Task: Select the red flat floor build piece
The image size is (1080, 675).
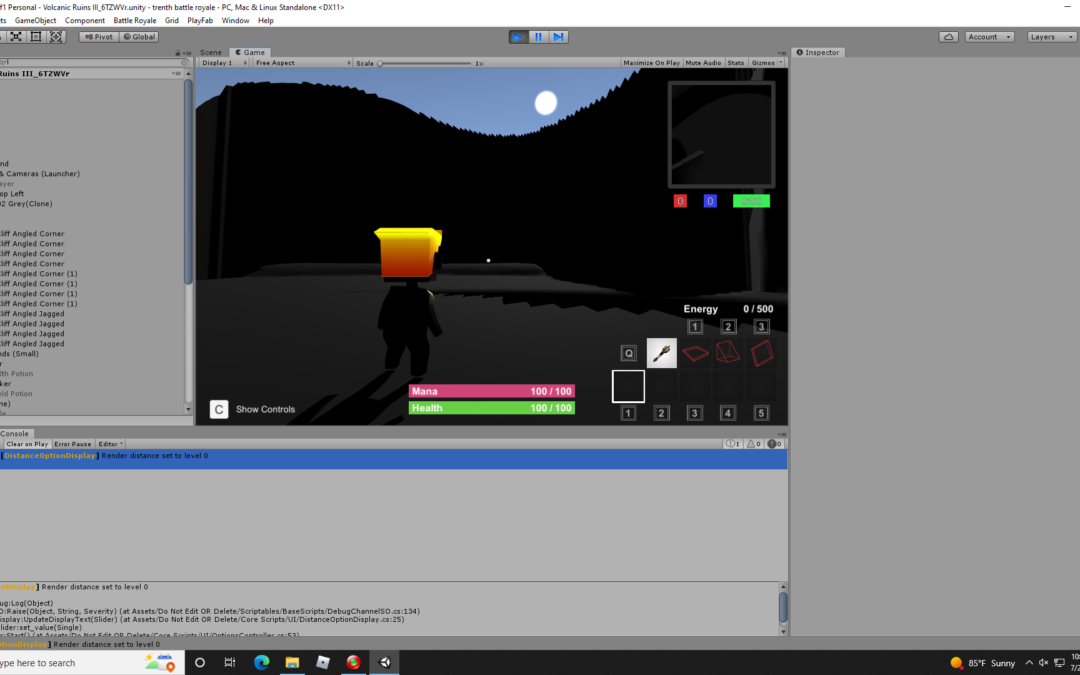Action: [x=695, y=353]
